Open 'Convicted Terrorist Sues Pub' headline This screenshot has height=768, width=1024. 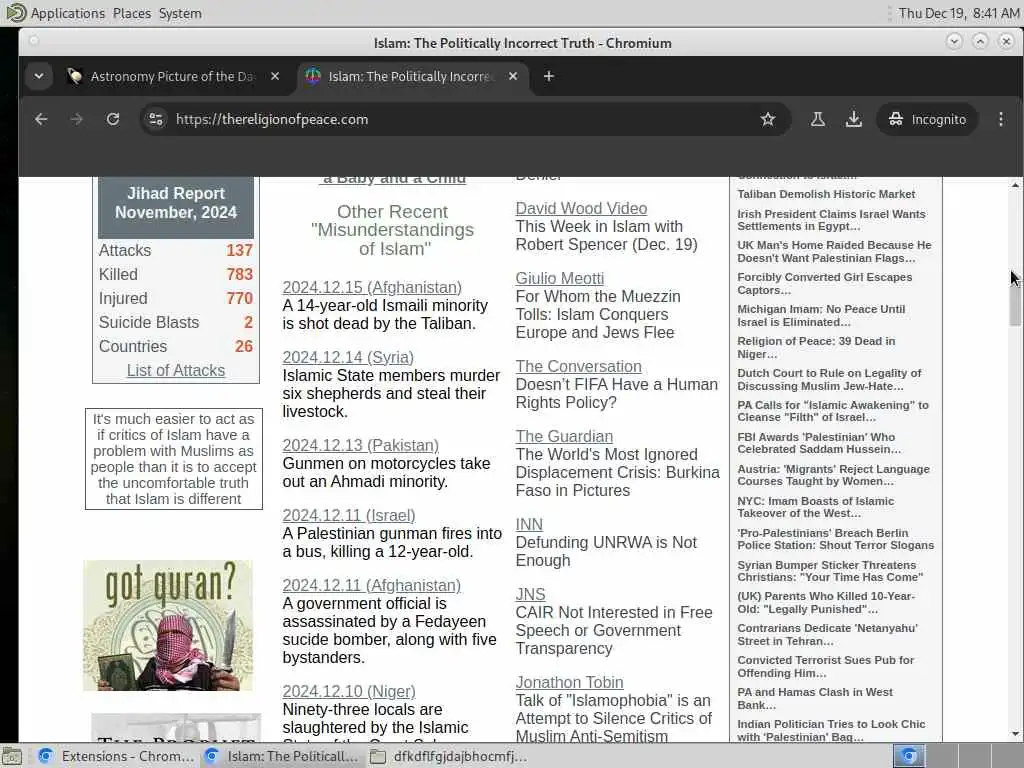[x=825, y=667]
